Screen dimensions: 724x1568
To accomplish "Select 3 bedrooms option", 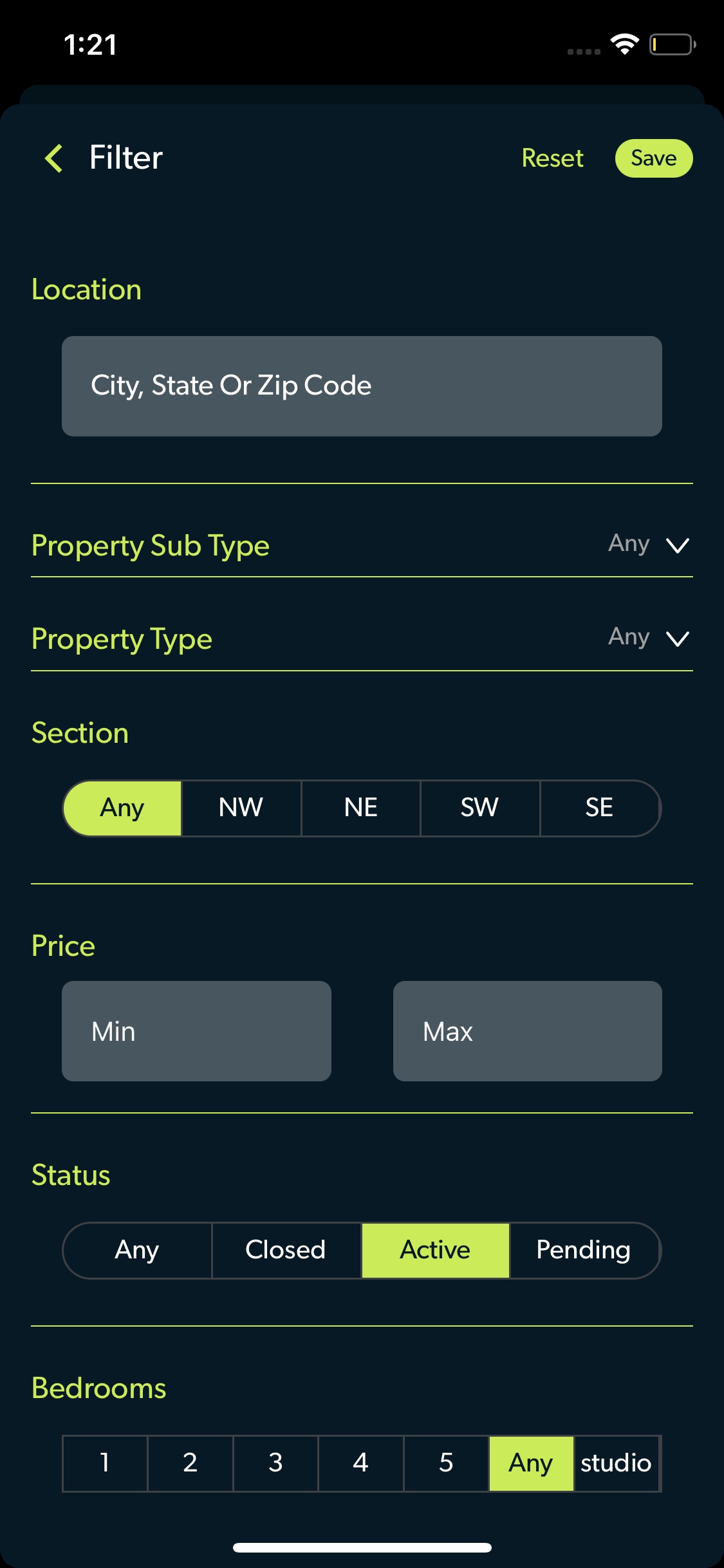I will coord(275,1463).
